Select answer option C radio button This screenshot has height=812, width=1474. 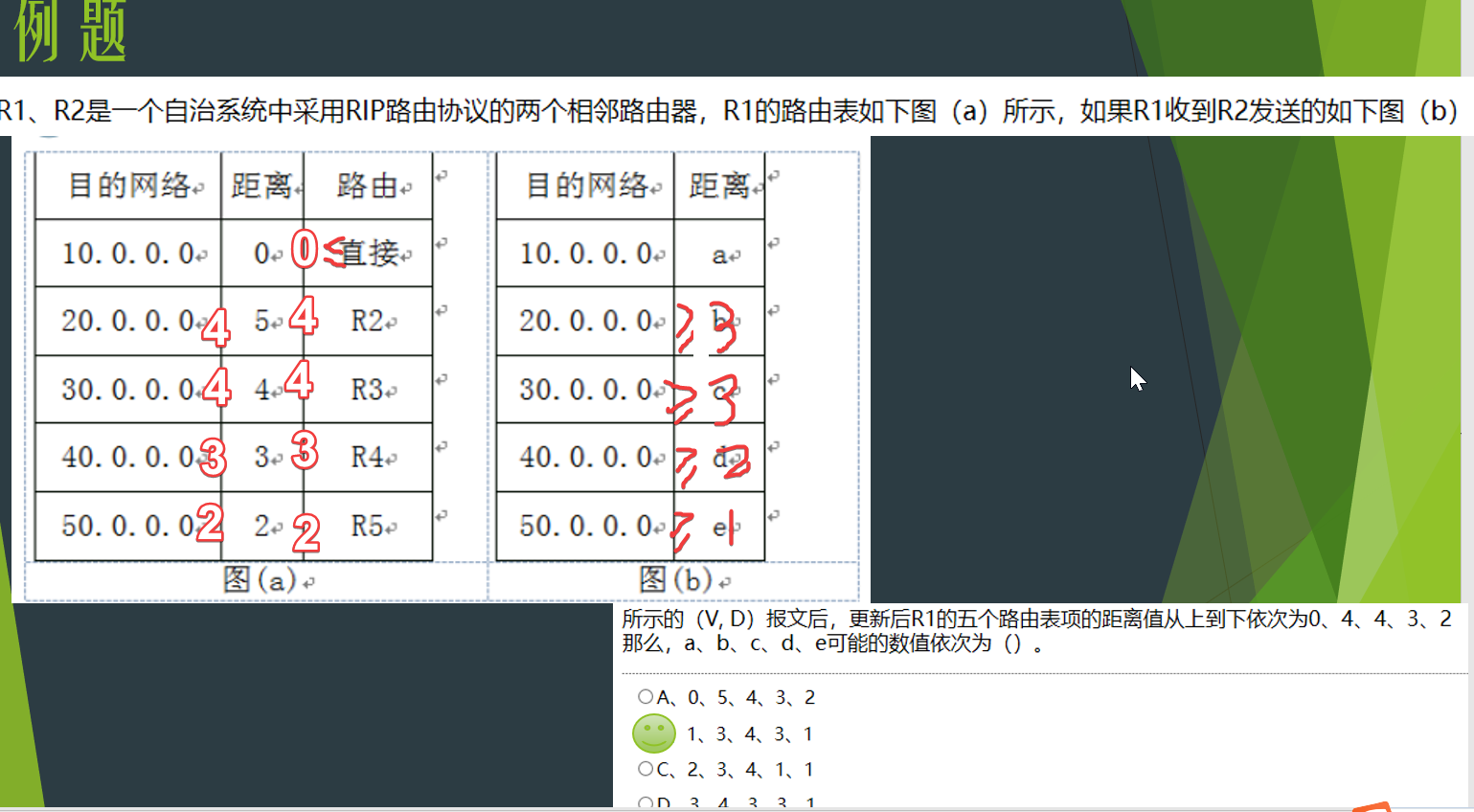[644, 769]
